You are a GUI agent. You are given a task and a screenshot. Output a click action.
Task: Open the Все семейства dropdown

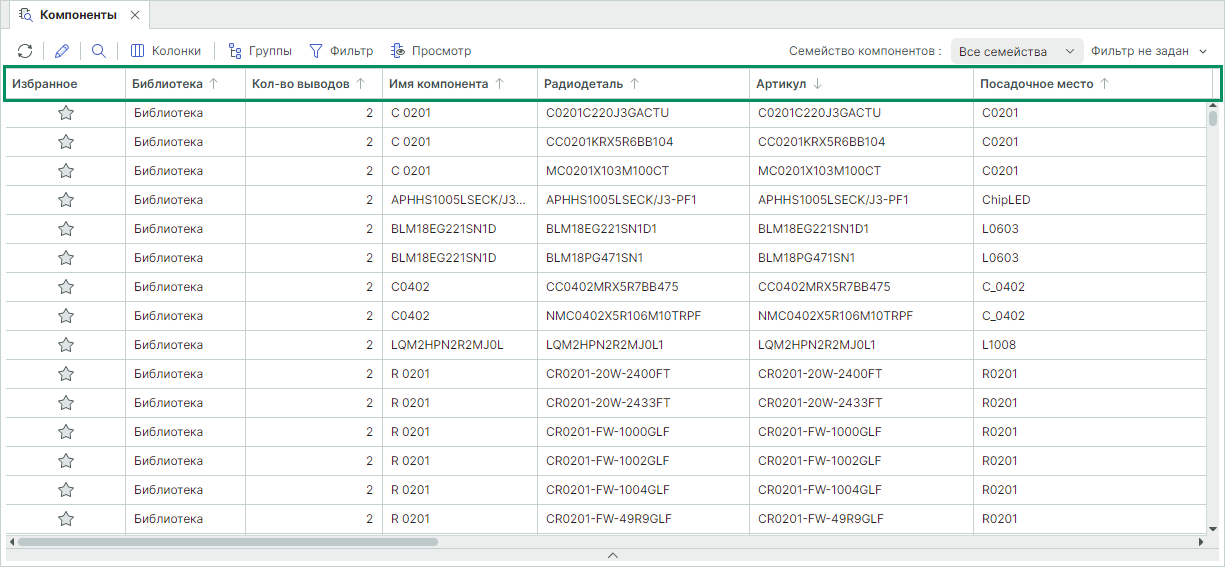pos(1016,51)
